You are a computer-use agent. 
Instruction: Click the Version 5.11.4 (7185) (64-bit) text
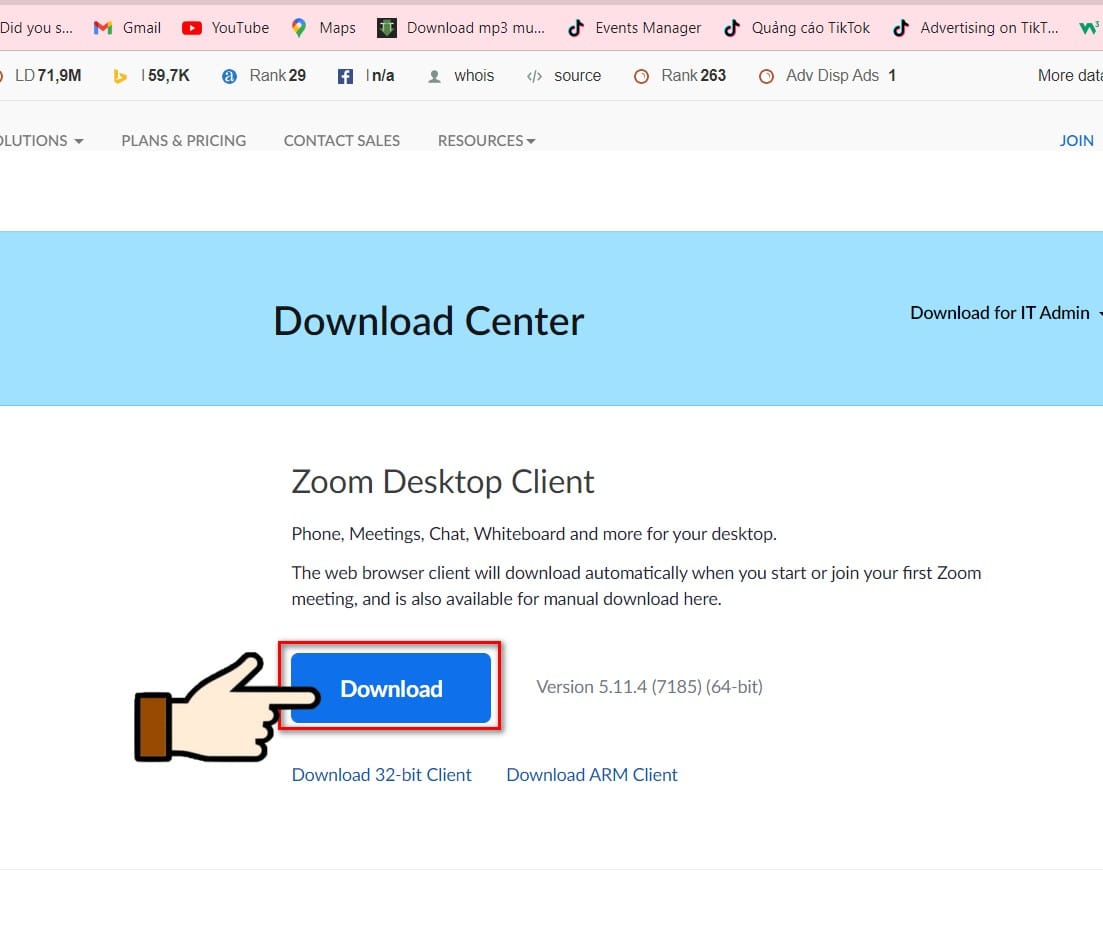pyautogui.click(x=649, y=686)
